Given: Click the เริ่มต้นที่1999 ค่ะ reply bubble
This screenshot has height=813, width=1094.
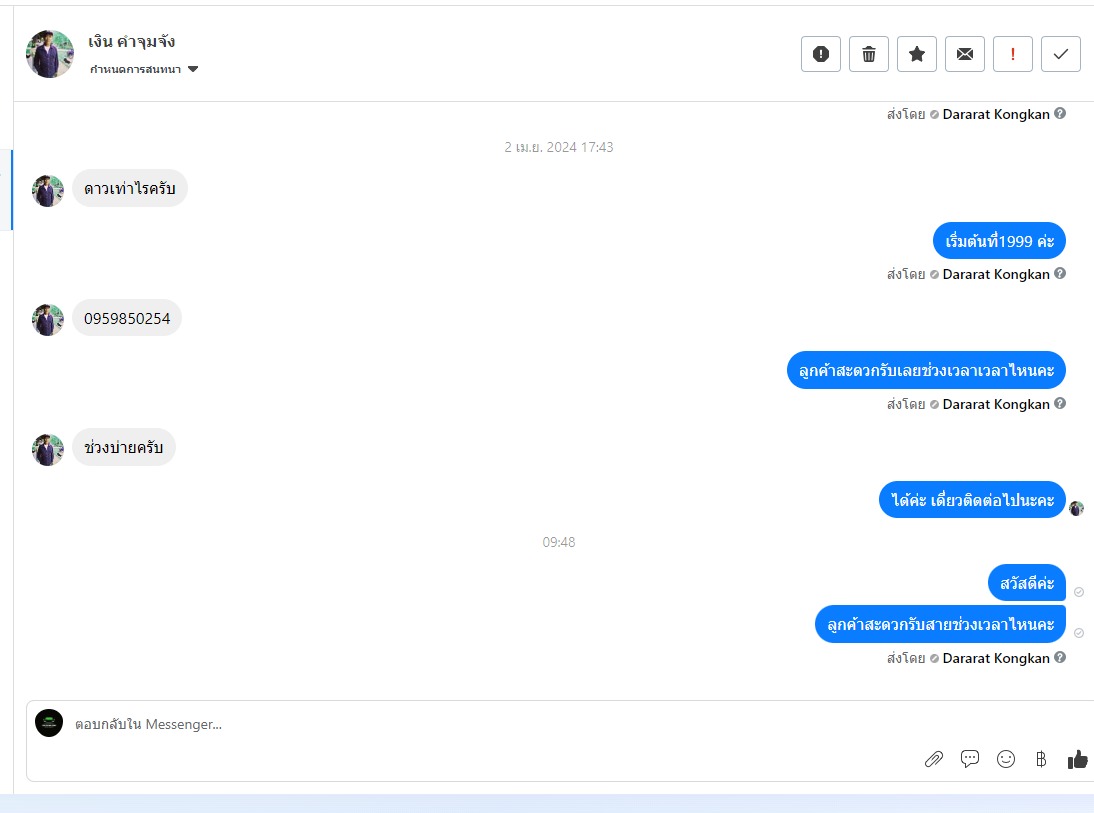Looking at the screenshot, I should [x=999, y=241].
